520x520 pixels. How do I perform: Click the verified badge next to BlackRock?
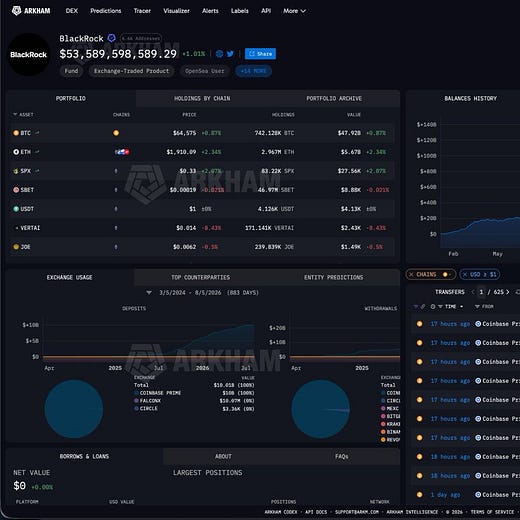[111, 38]
